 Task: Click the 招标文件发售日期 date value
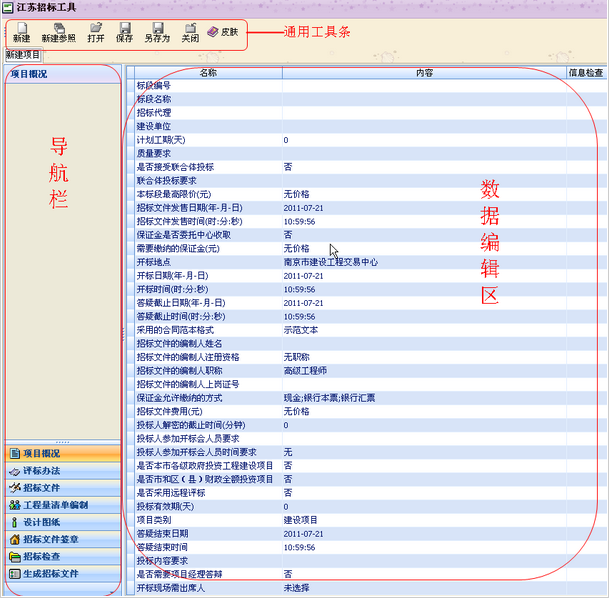point(304,208)
